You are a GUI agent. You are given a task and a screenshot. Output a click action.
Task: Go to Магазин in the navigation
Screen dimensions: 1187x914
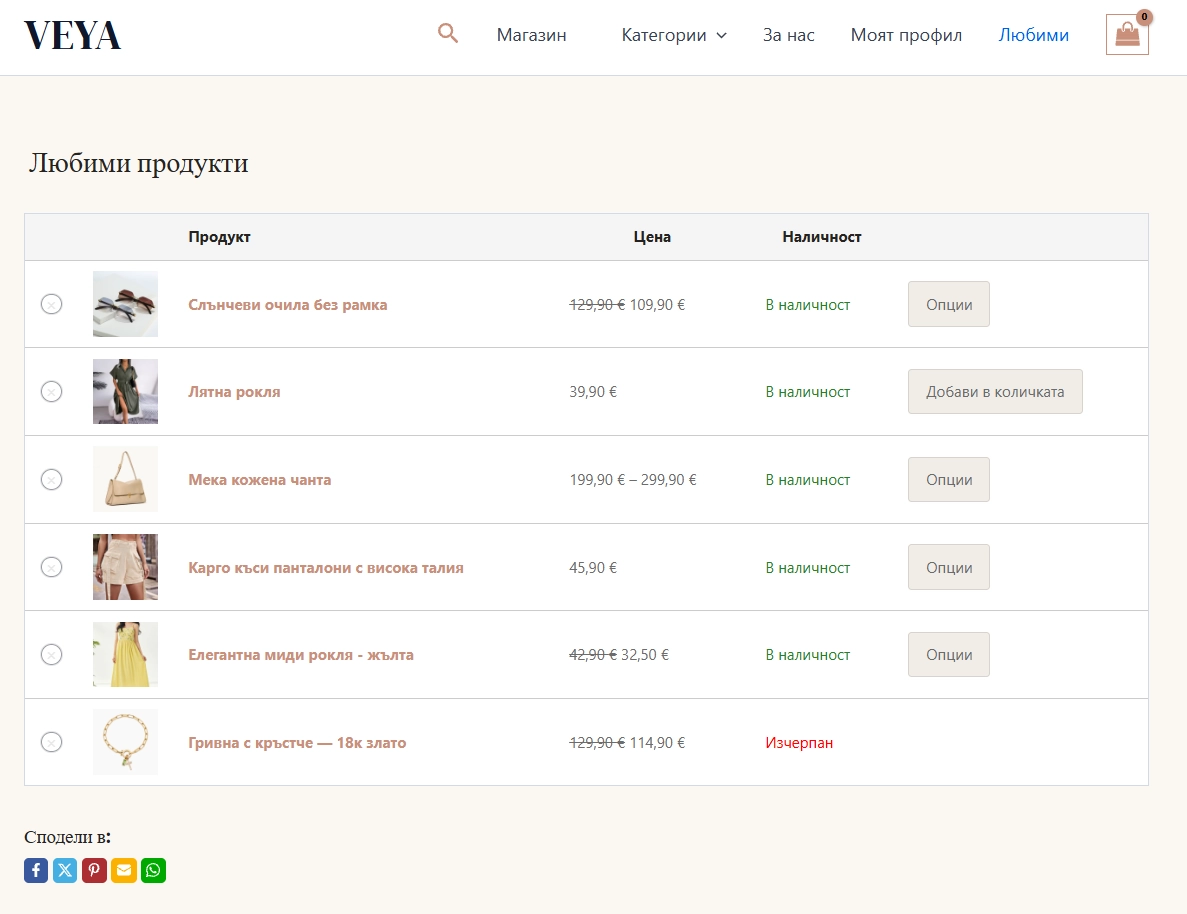click(x=531, y=35)
